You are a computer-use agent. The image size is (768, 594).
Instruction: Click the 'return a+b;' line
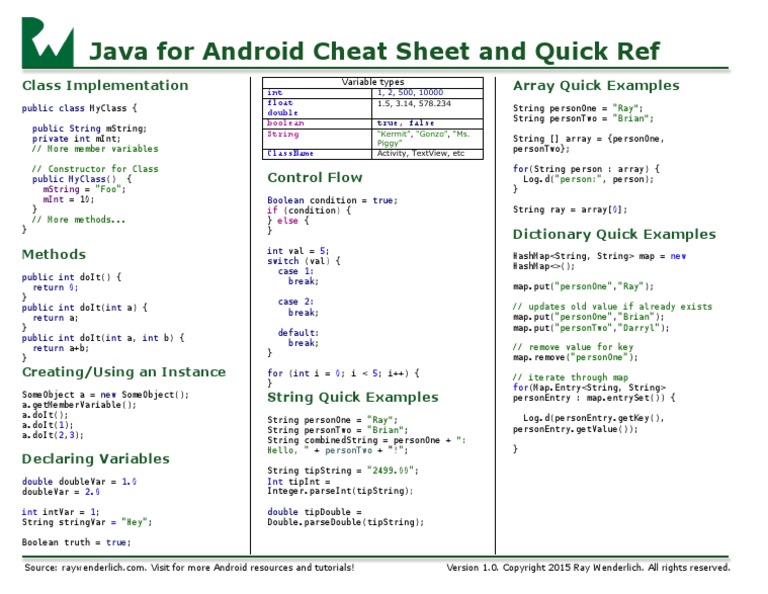[x=61, y=348]
